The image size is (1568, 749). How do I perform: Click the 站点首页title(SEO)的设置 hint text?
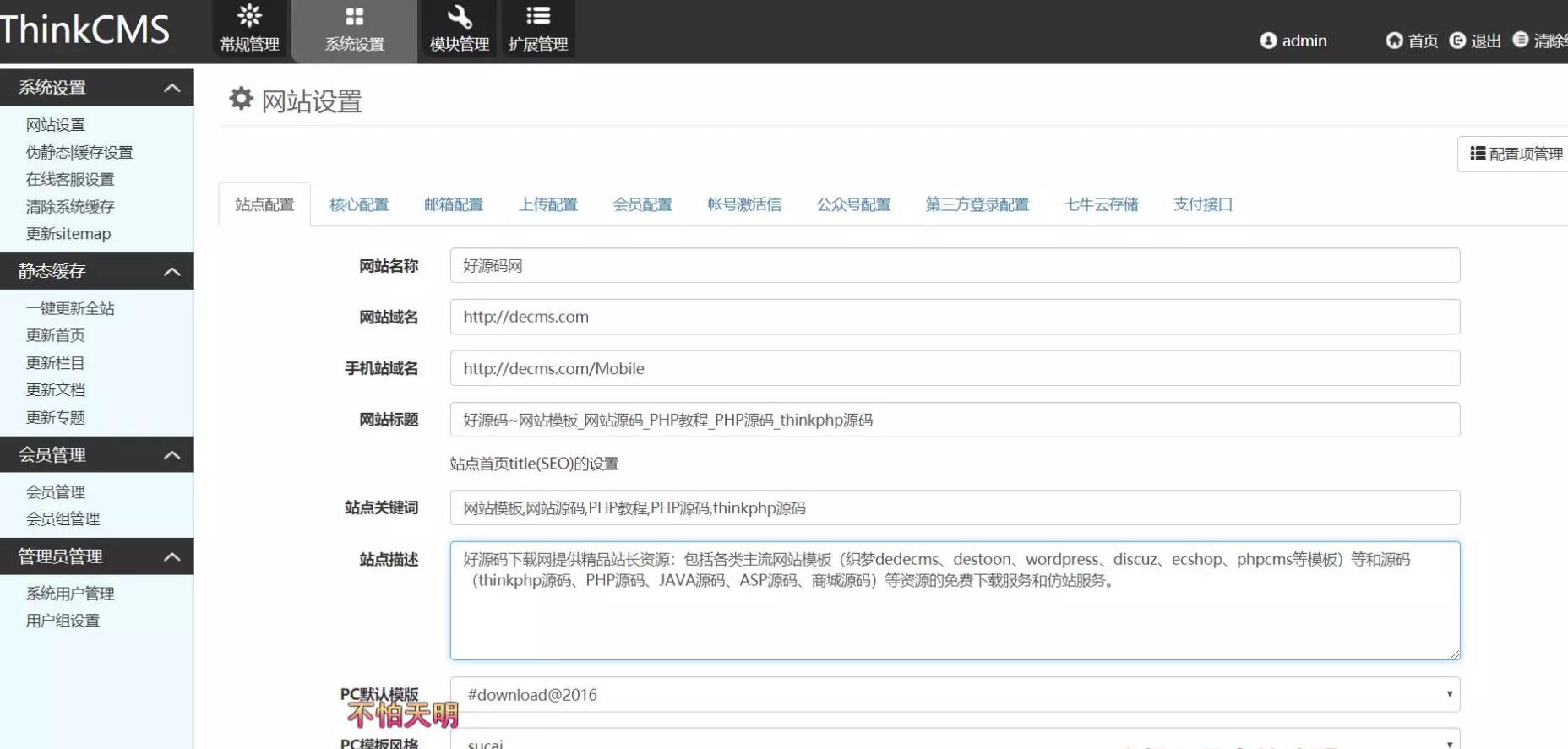[x=534, y=464]
